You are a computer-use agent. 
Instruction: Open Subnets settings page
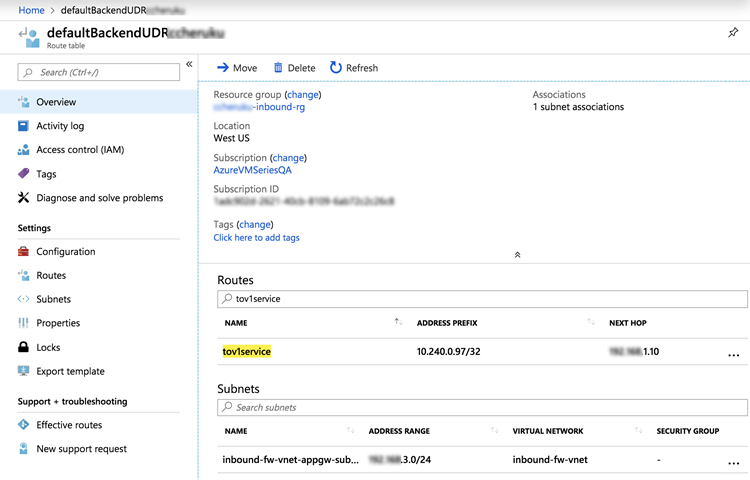pos(53,300)
